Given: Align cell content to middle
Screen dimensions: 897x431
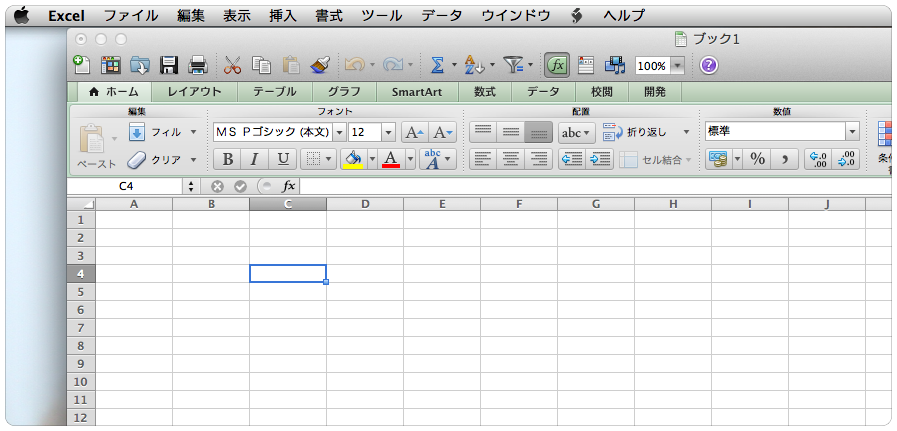Looking at the screenshot, I should click(x=511, y=132).
